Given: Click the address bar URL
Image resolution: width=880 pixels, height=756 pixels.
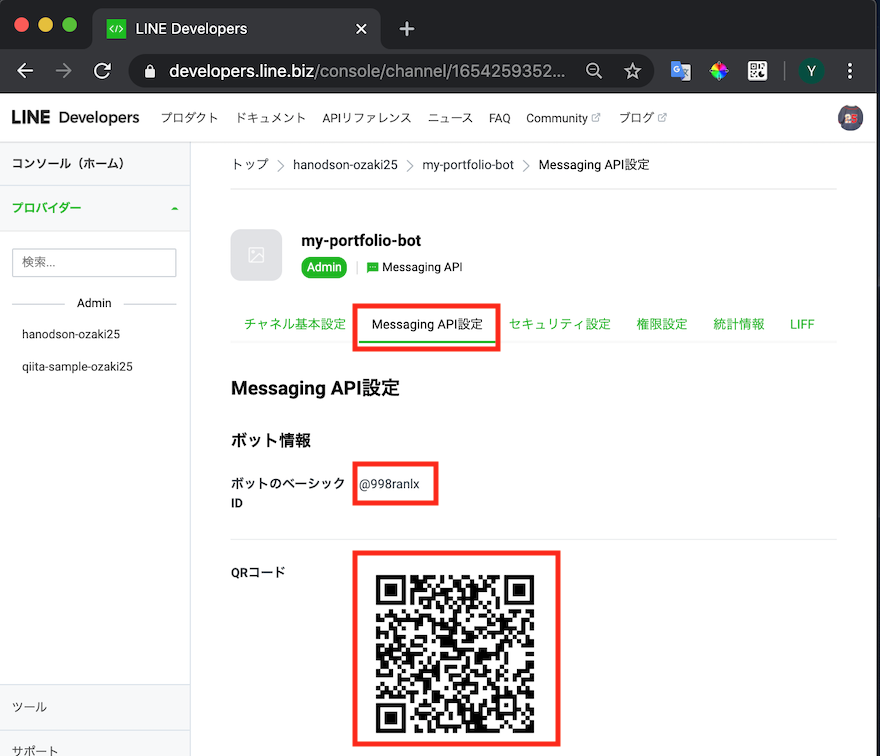Looking at the screenshot, I should coord(367,71).
